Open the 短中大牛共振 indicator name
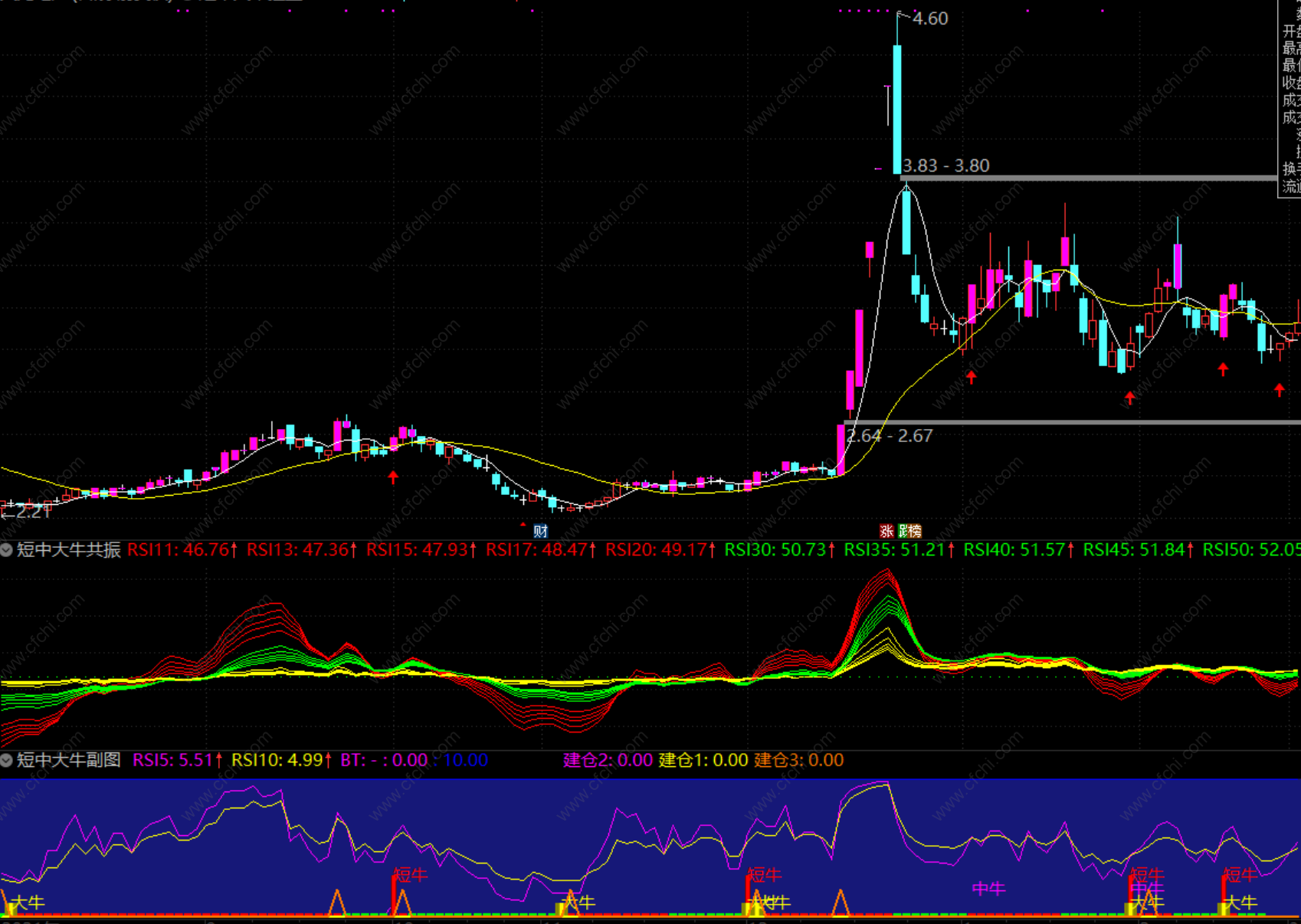The image size is (1301, 924). click(68, 550)
